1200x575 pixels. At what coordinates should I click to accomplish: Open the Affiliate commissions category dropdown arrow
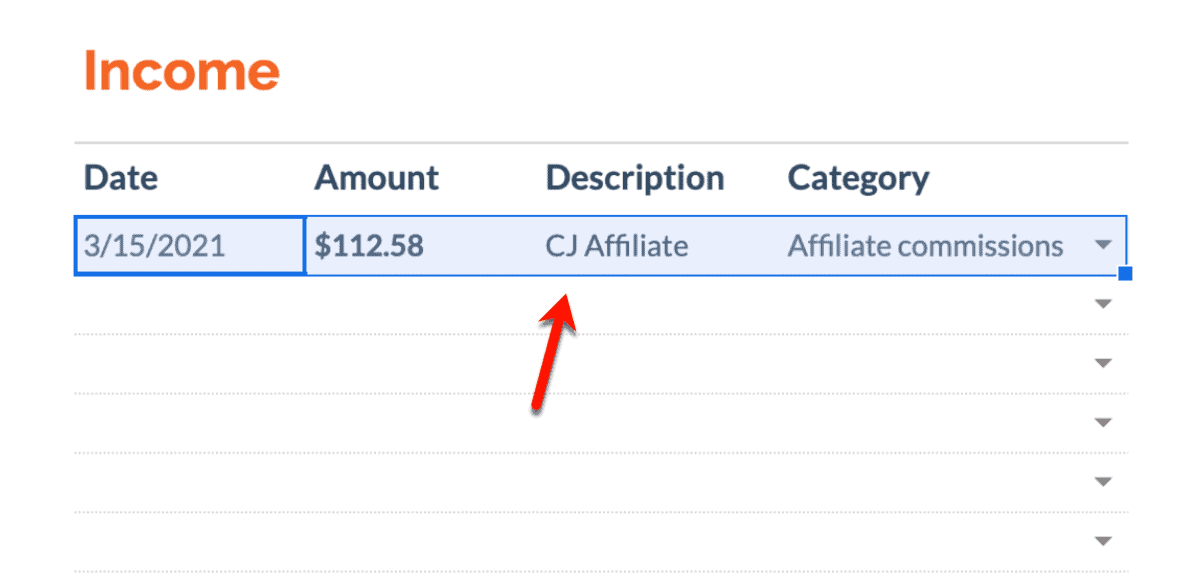click(1103, 245)
